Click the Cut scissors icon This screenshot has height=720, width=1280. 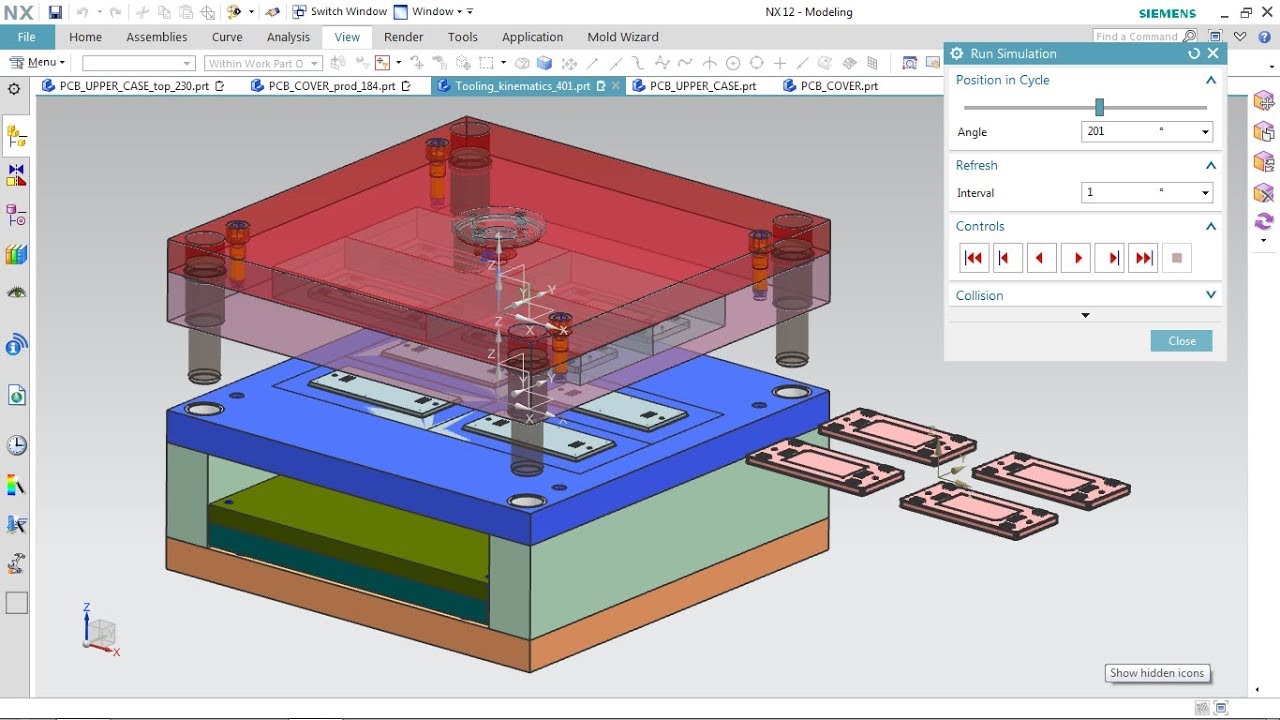coord(143,12)
